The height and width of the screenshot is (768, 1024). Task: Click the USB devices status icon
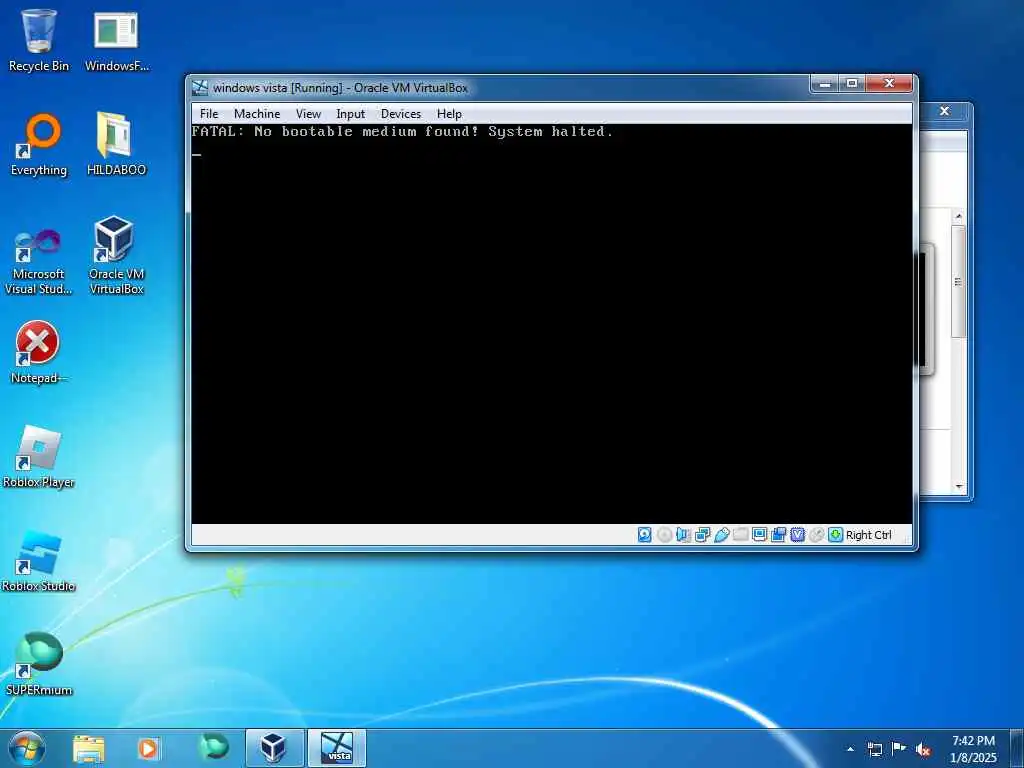722,535
